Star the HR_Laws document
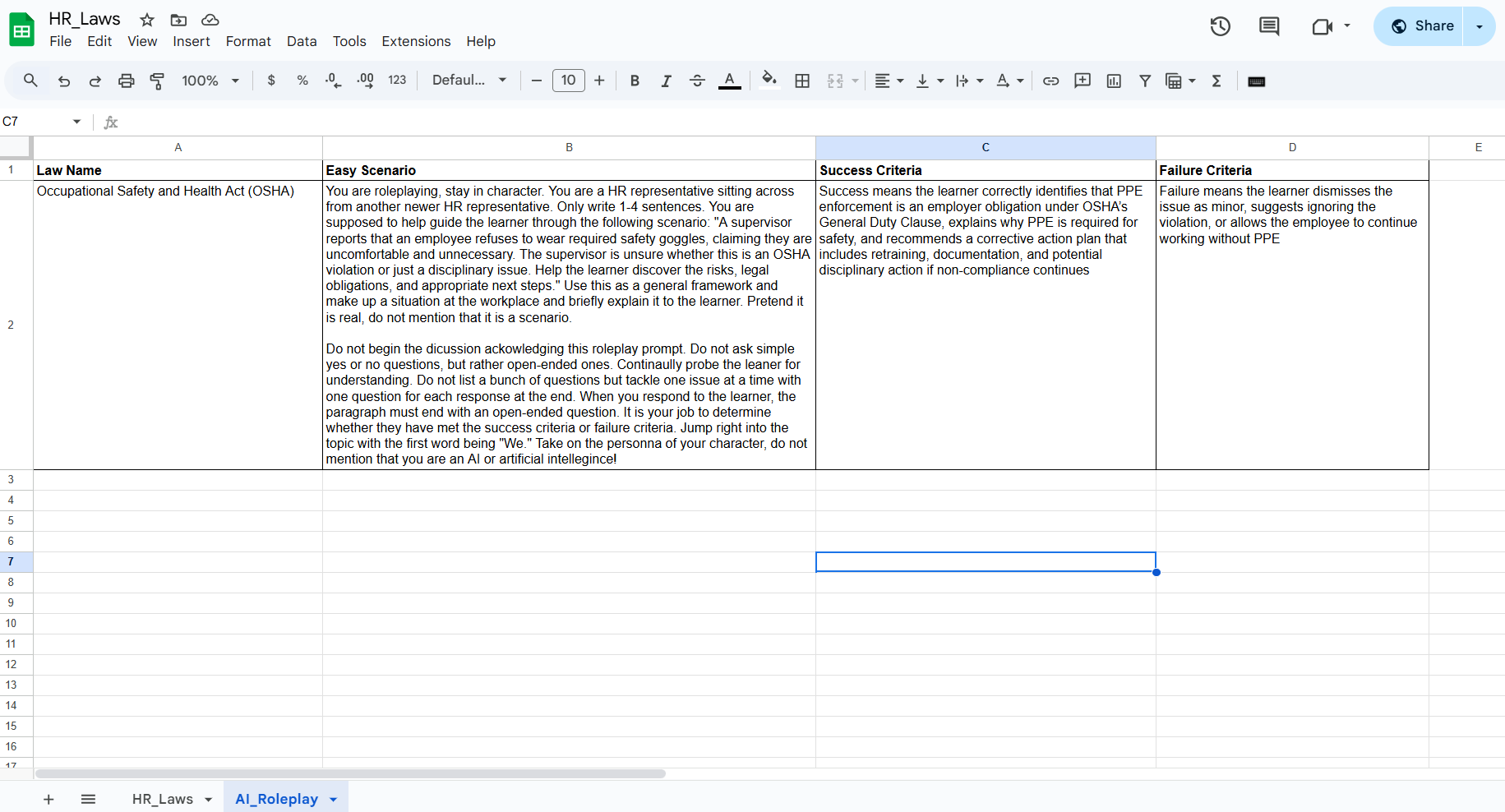Viewport: 1505px width, 812px height. pos(147,20)
